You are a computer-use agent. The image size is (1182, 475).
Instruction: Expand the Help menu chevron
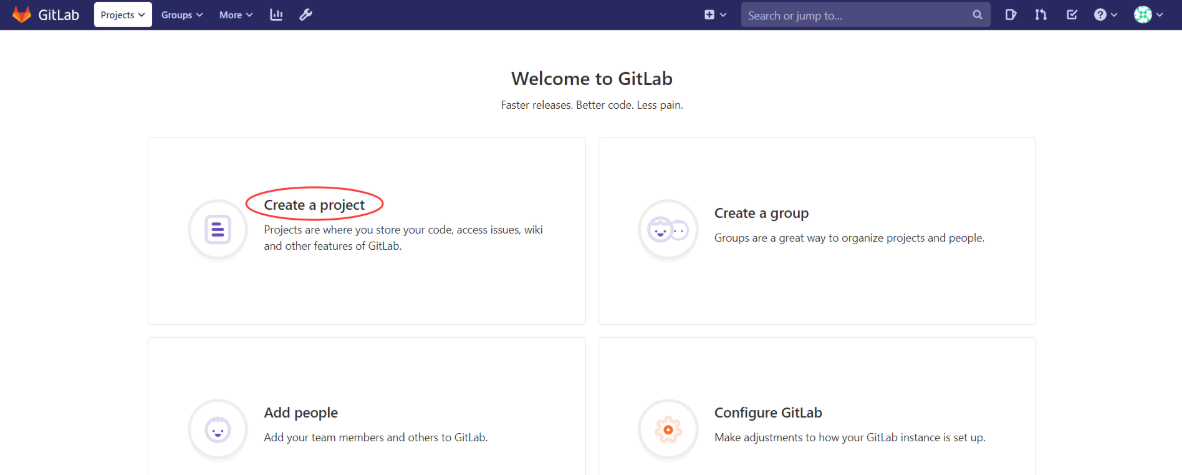pyautogui.click(x=1114, y=14)
